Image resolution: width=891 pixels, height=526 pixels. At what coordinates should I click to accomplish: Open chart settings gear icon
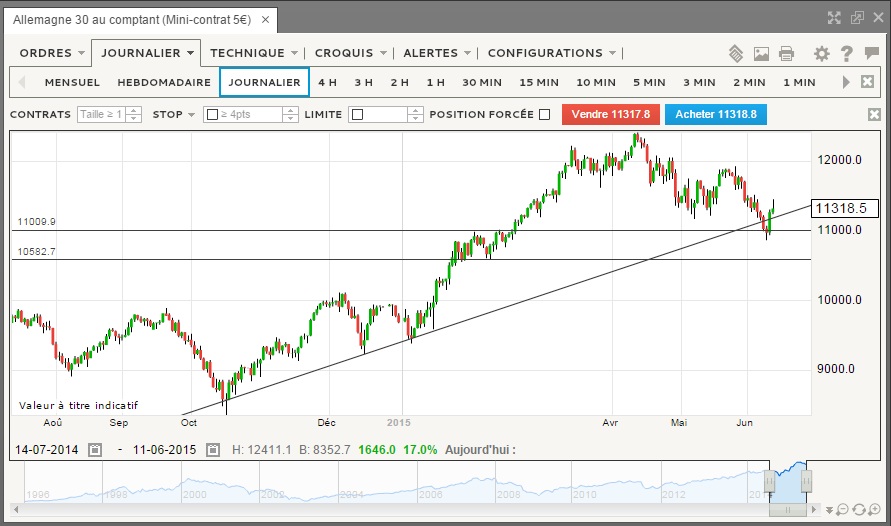(822, 54)
